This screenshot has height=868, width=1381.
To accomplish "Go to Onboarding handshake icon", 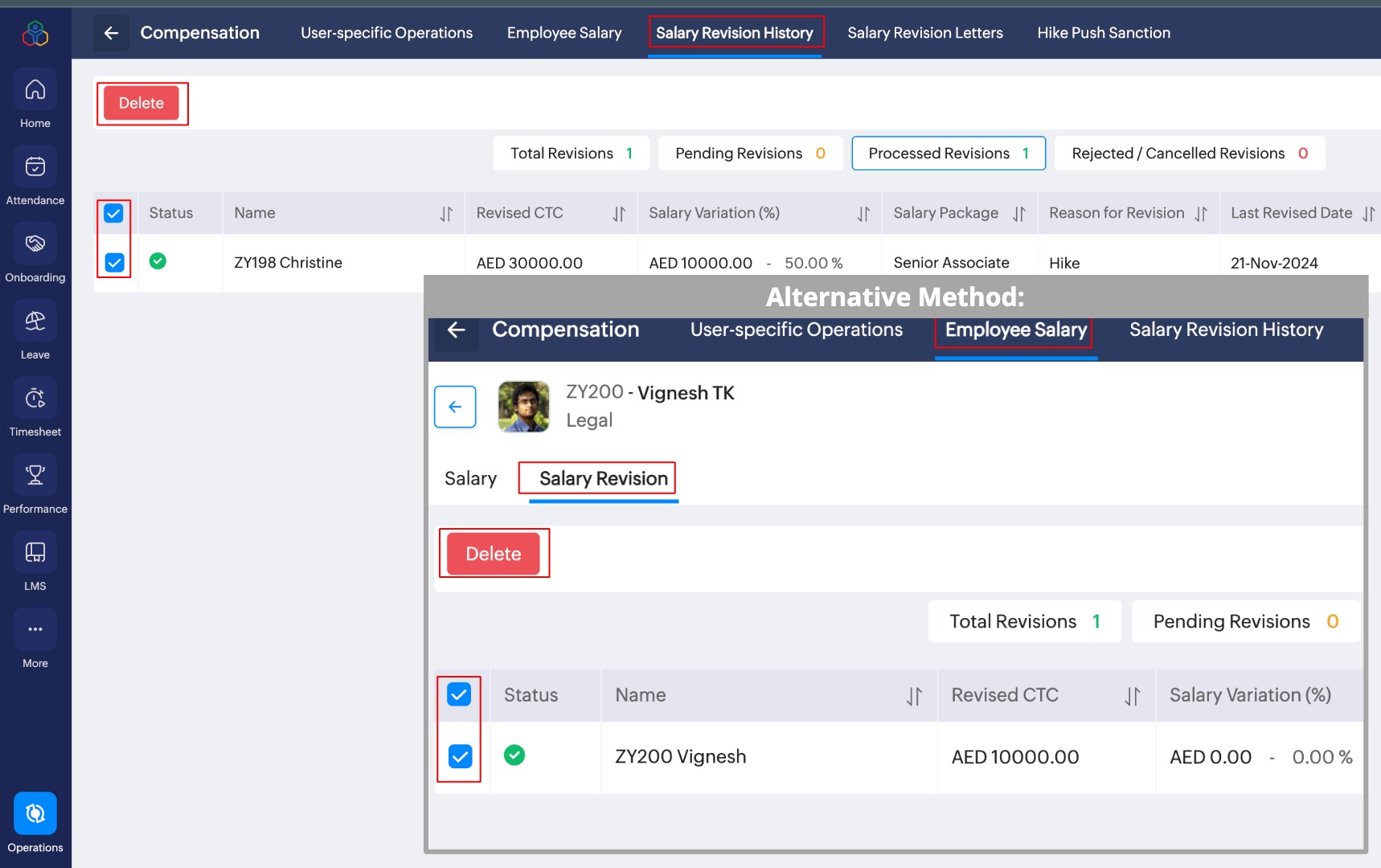I will tap(35, 244).
